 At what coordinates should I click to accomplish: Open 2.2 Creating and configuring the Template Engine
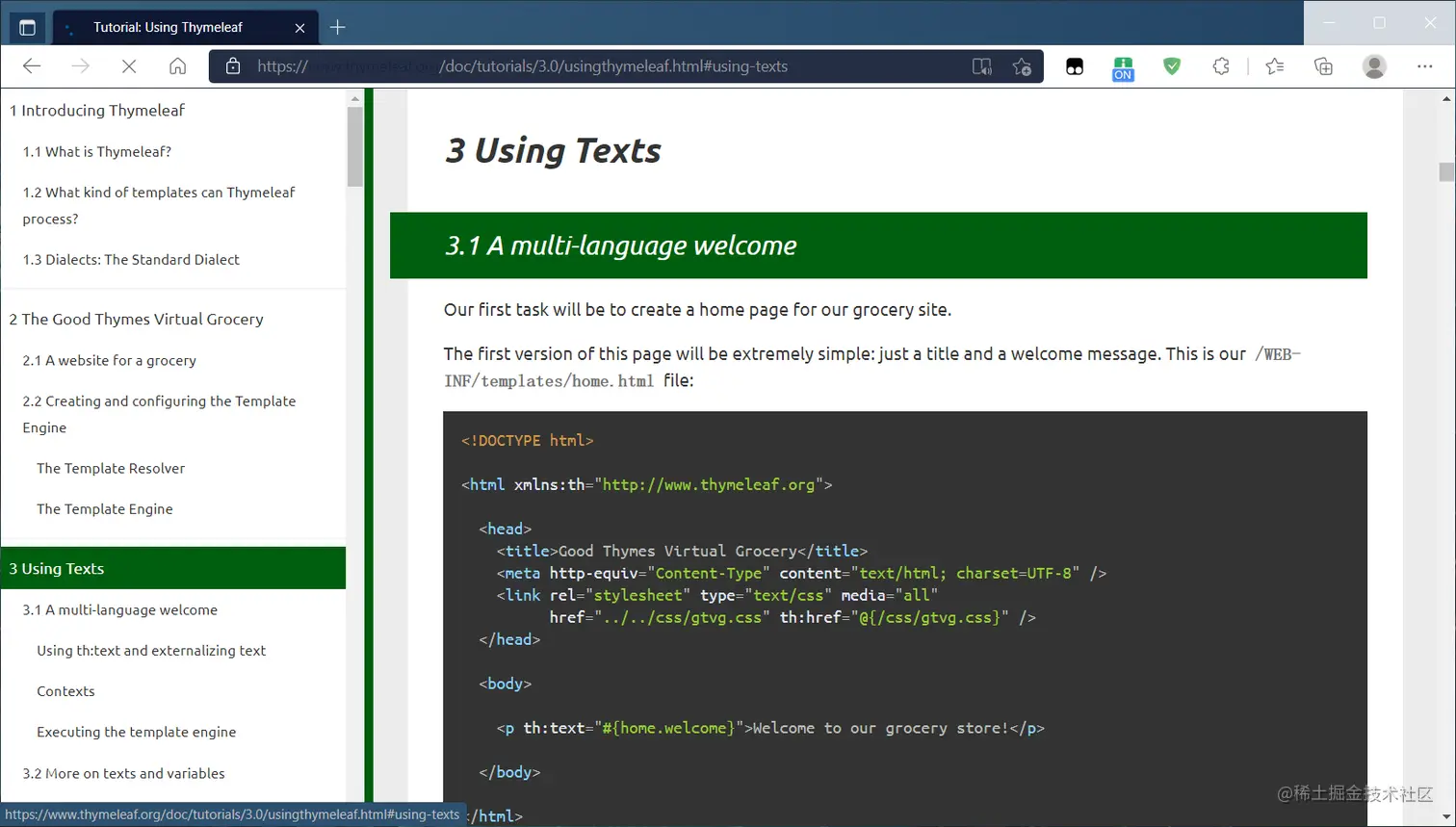click(x=159, y=415)
